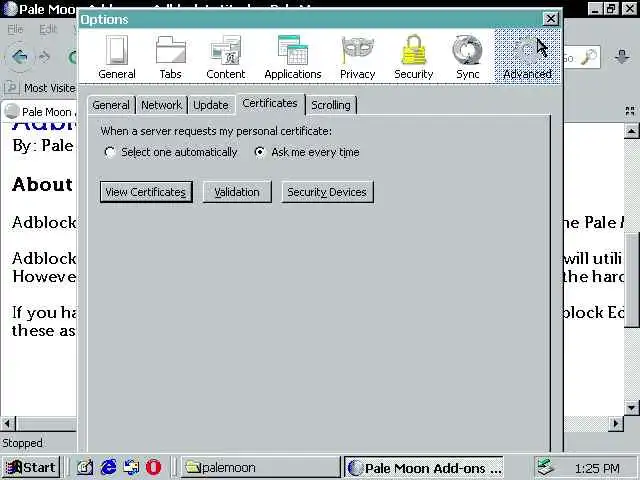Click the Validation button
The height and width of the screenshot is (480, 640).
point(237,192)
